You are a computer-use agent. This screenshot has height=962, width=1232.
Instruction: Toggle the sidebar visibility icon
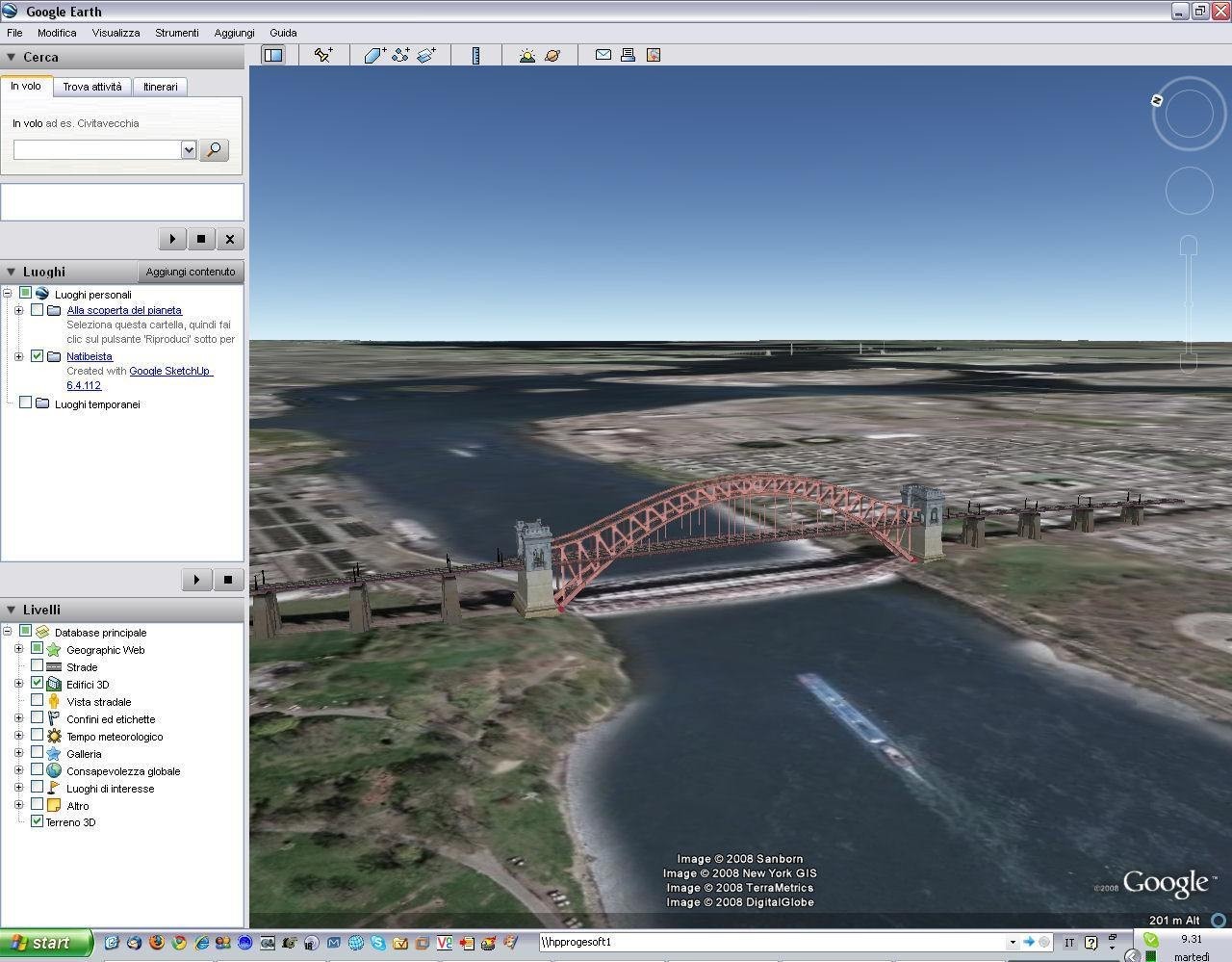pyautogui.click(x=273, y=55)
